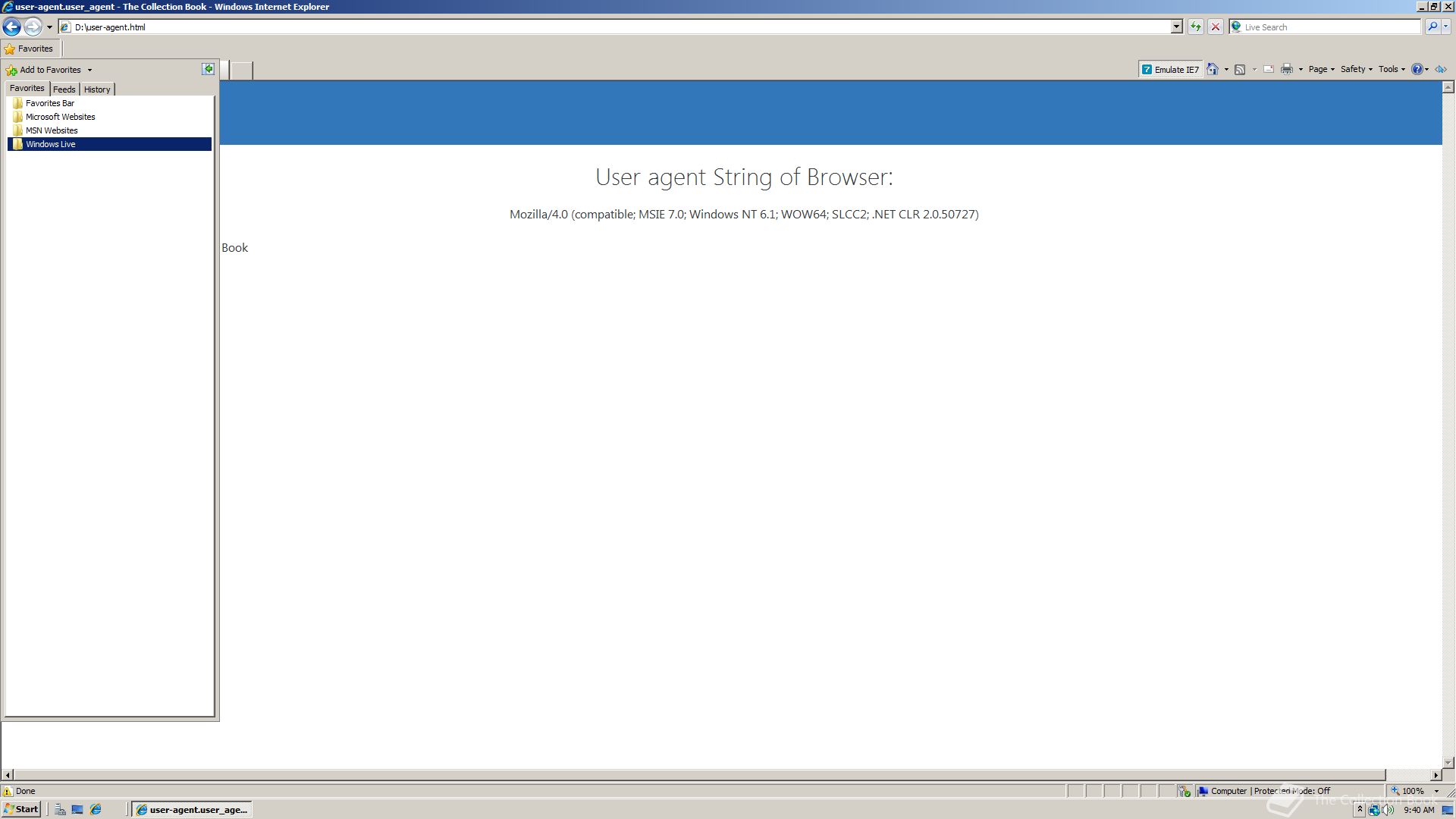This screenshot has width=1456, height=819.
Task: Open the zoom level dropdown arrow
Action: (1436, 791)
